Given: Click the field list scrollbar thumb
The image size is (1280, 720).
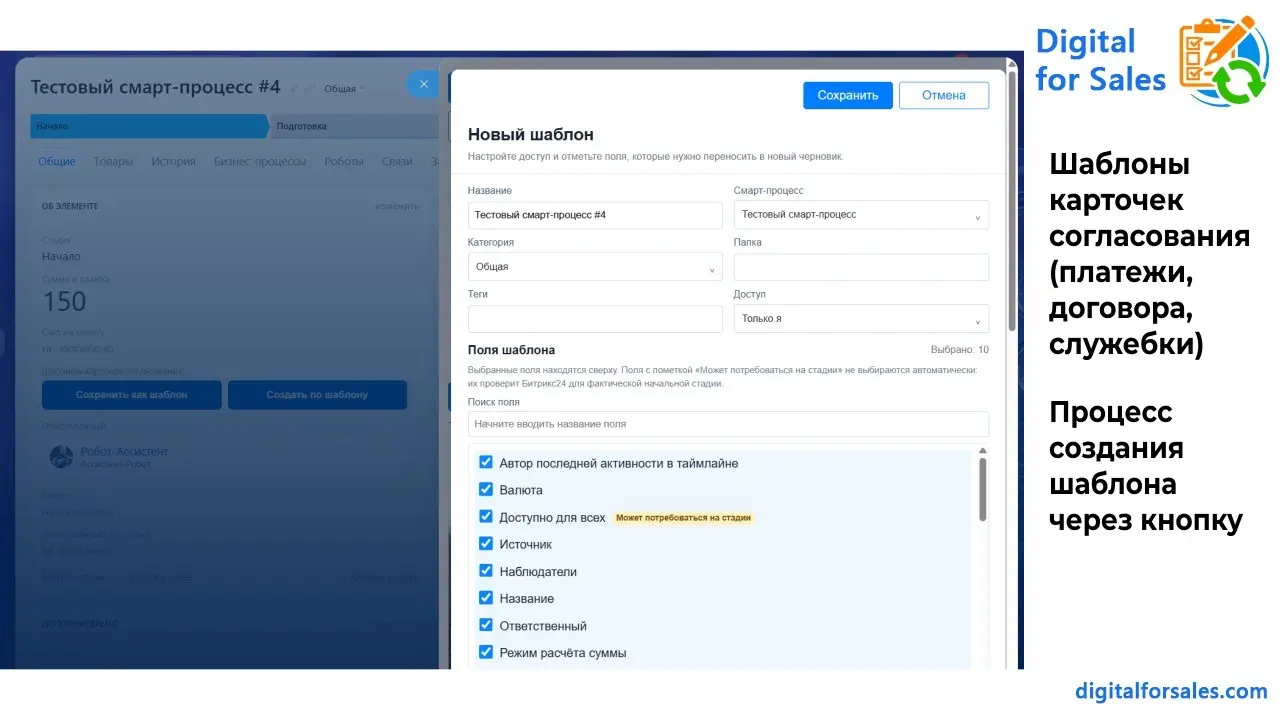Looking at the screenshot, I should pos(983,490).
